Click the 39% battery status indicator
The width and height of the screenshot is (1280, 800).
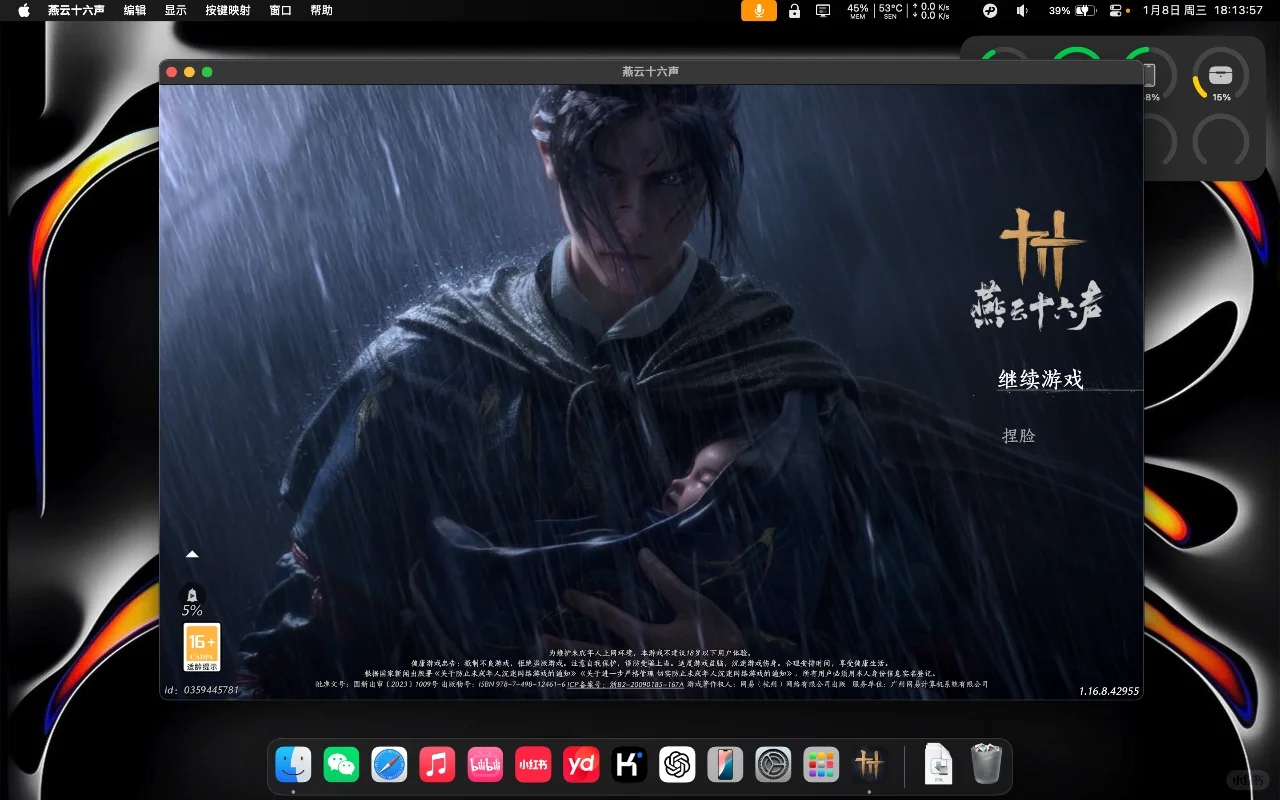pos(1071,10)
